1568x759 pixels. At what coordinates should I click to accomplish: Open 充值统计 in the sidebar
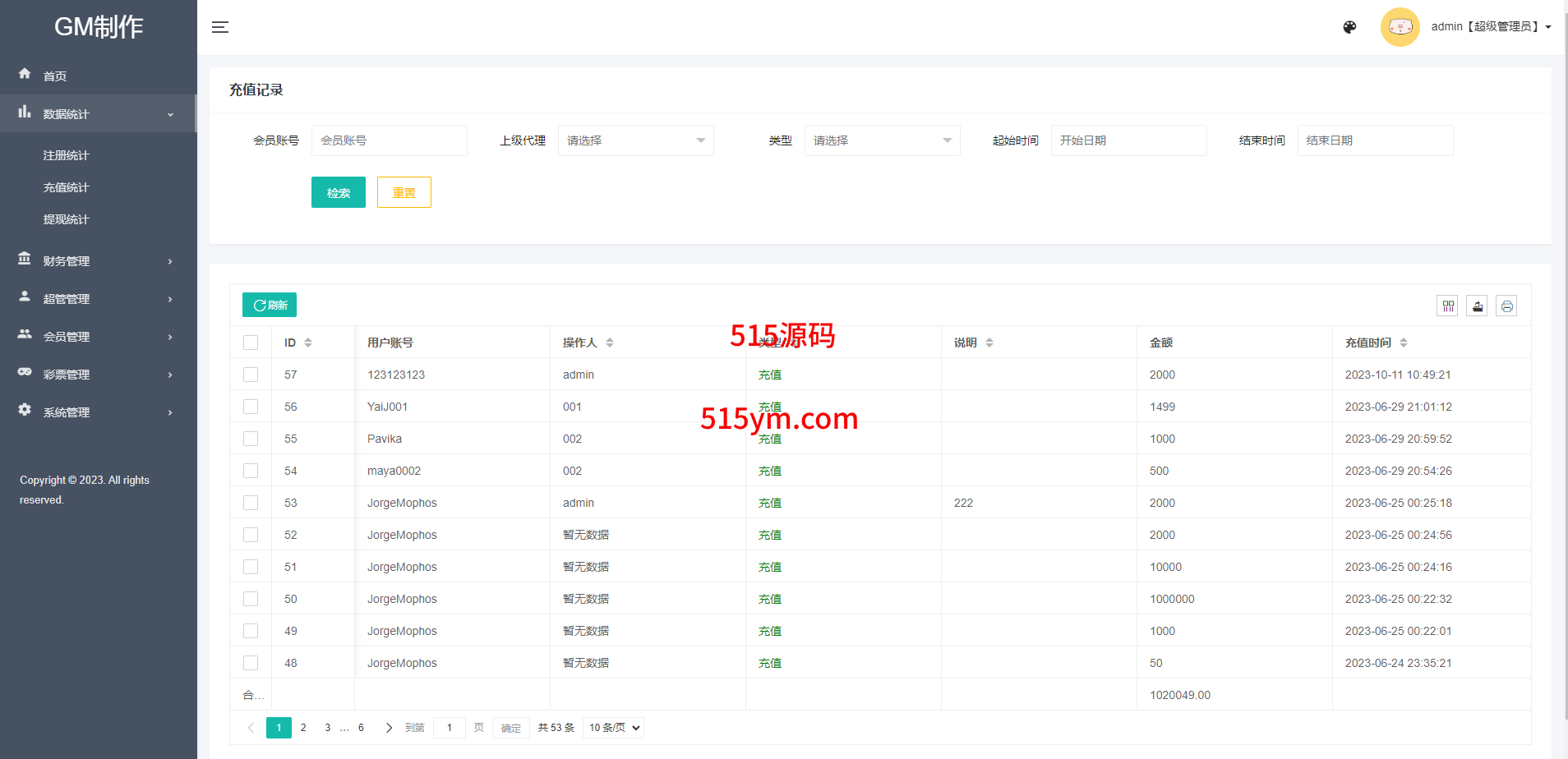(x=66, y=187)
